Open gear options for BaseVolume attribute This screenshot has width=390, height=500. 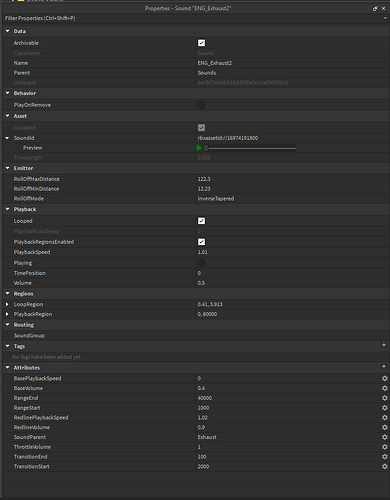click(385, 388)
